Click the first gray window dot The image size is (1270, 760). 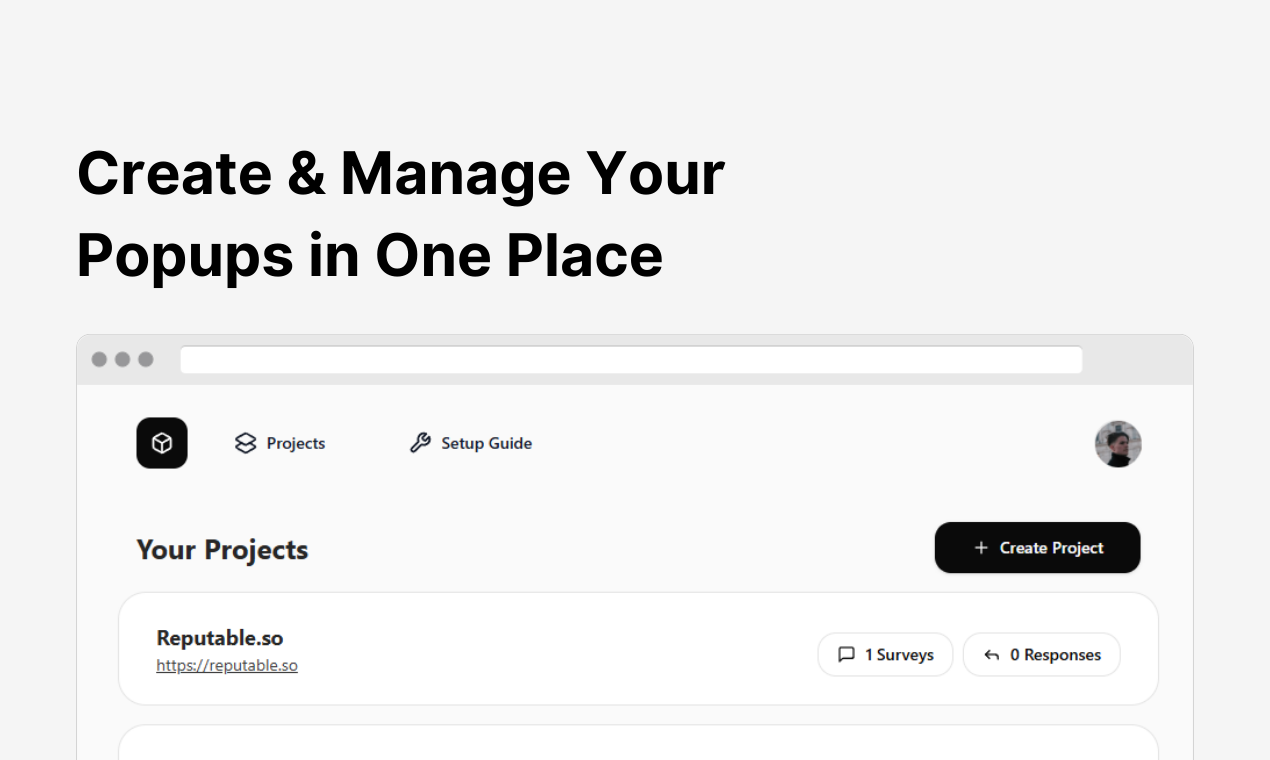[x=99, y=359]
